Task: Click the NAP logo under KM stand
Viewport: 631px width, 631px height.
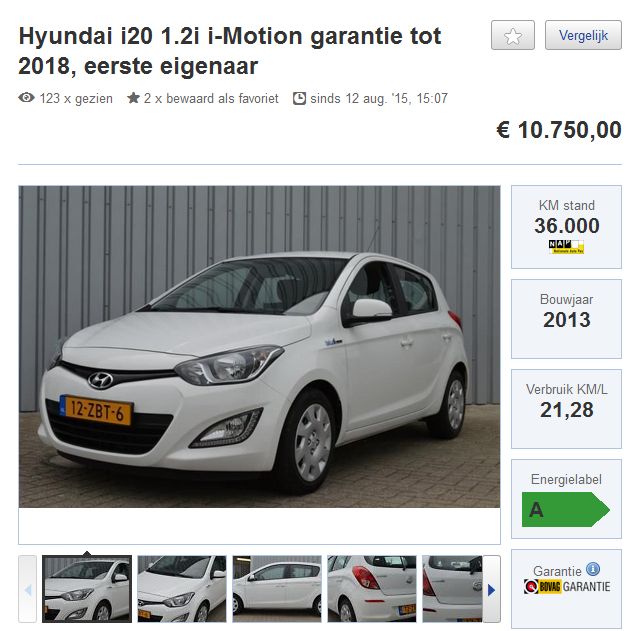Action: 566,246
